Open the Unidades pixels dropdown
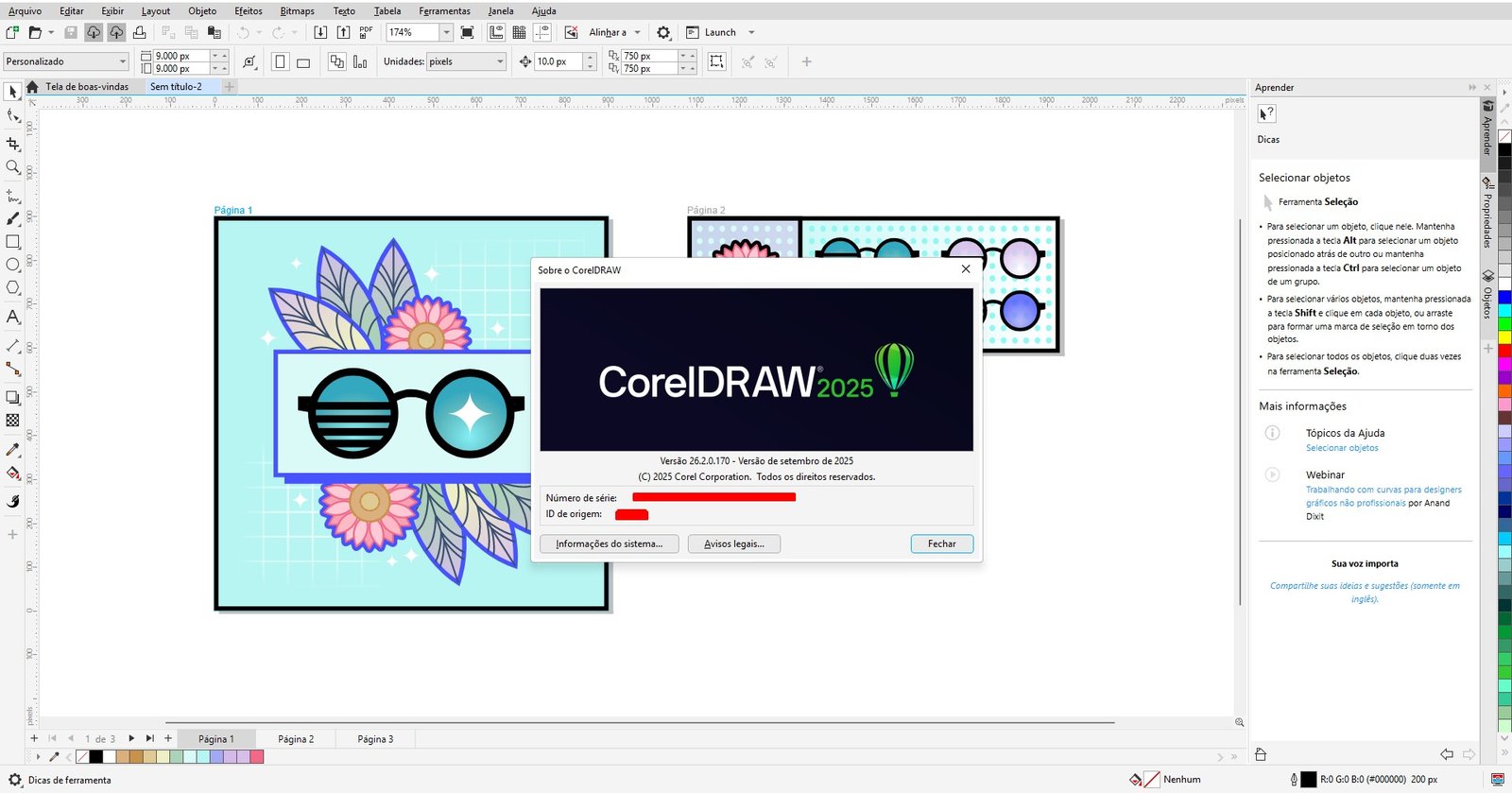The width and height of the screenshot is (1512, 793). pyautogui.click(x=500, y=61)
